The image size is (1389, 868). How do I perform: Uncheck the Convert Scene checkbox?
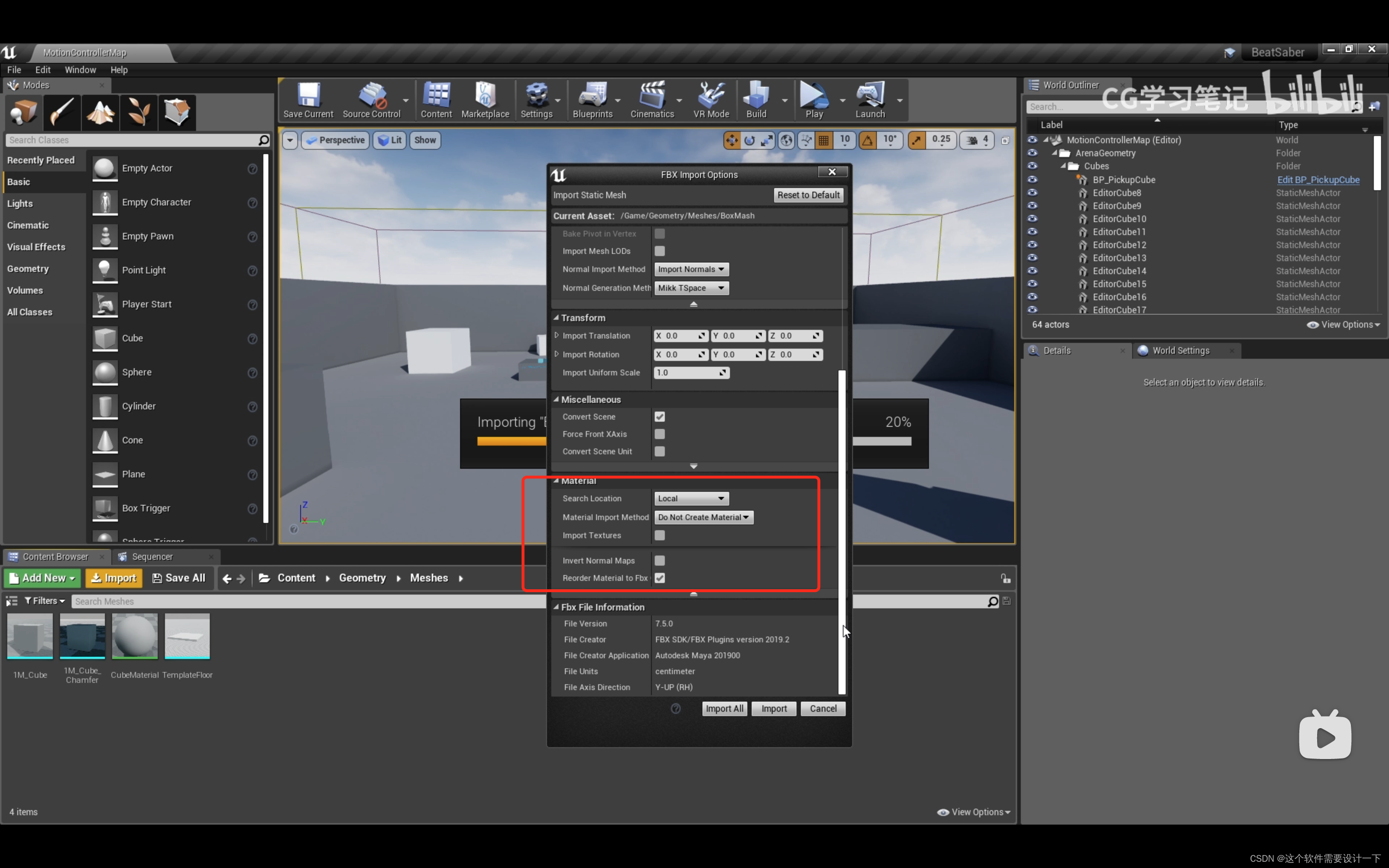point(659,417)
